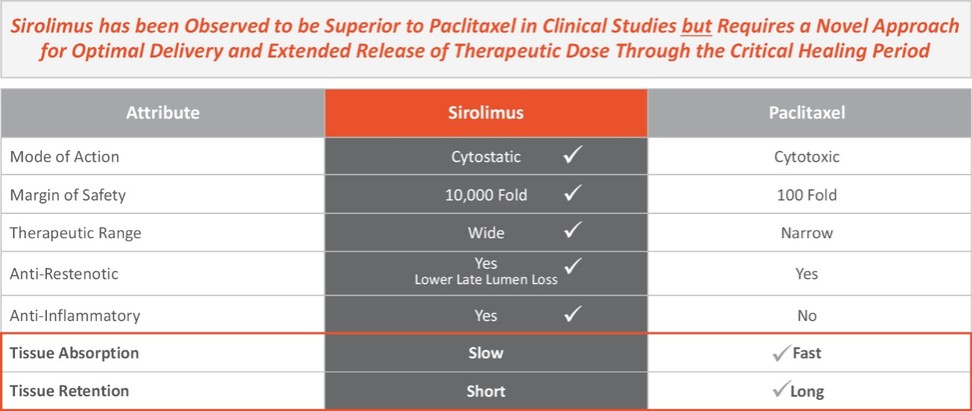
Task: Select the Therapeutic Range row label
Action: click(x=75, y=233)
